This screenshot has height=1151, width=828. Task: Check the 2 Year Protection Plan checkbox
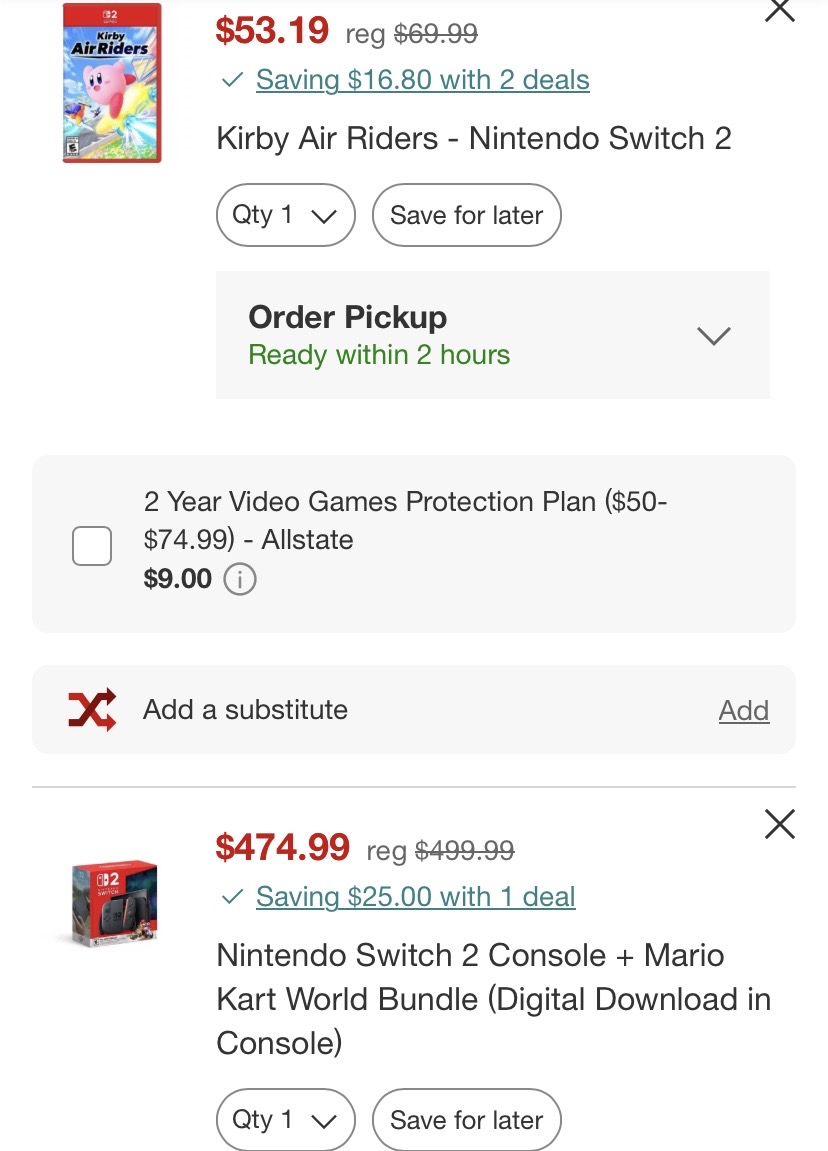(92, 546)
